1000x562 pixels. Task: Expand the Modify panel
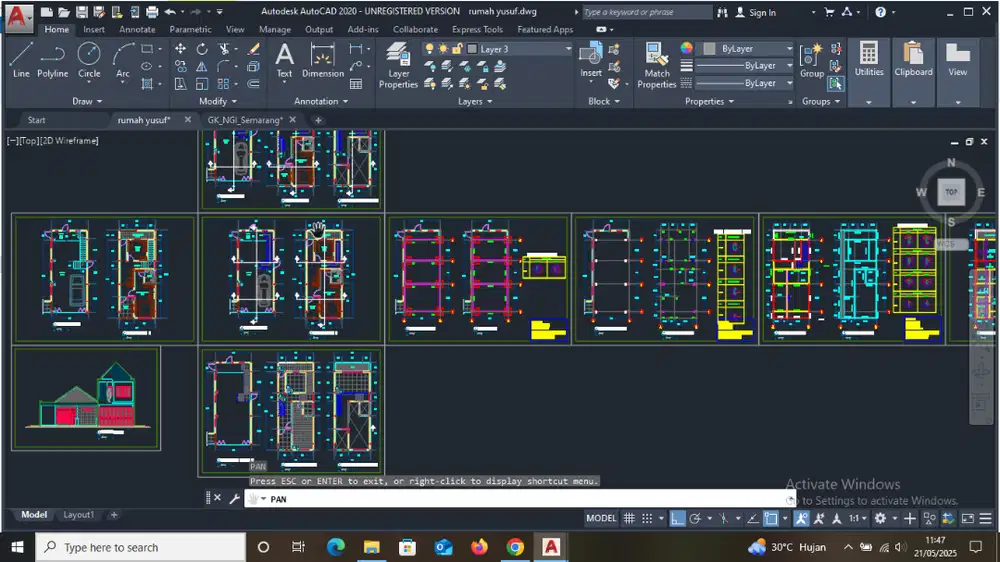click(217, 101)
